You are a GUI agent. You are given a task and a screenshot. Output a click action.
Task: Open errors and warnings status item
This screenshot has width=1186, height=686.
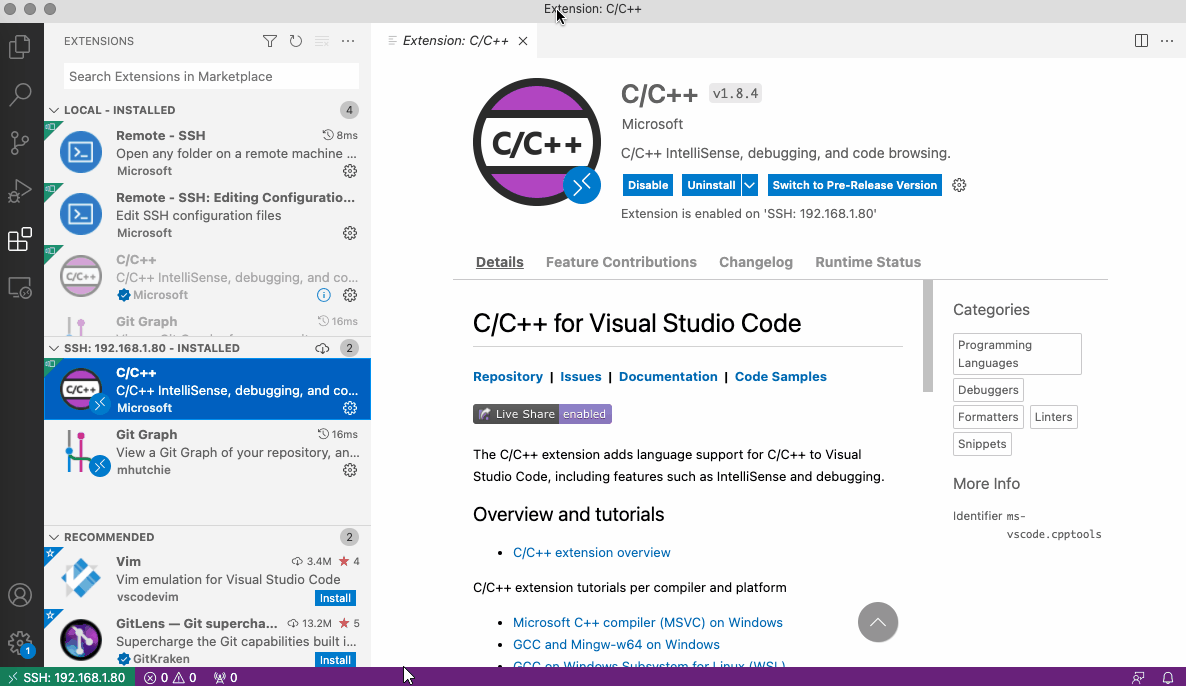(x=170, y=678)
